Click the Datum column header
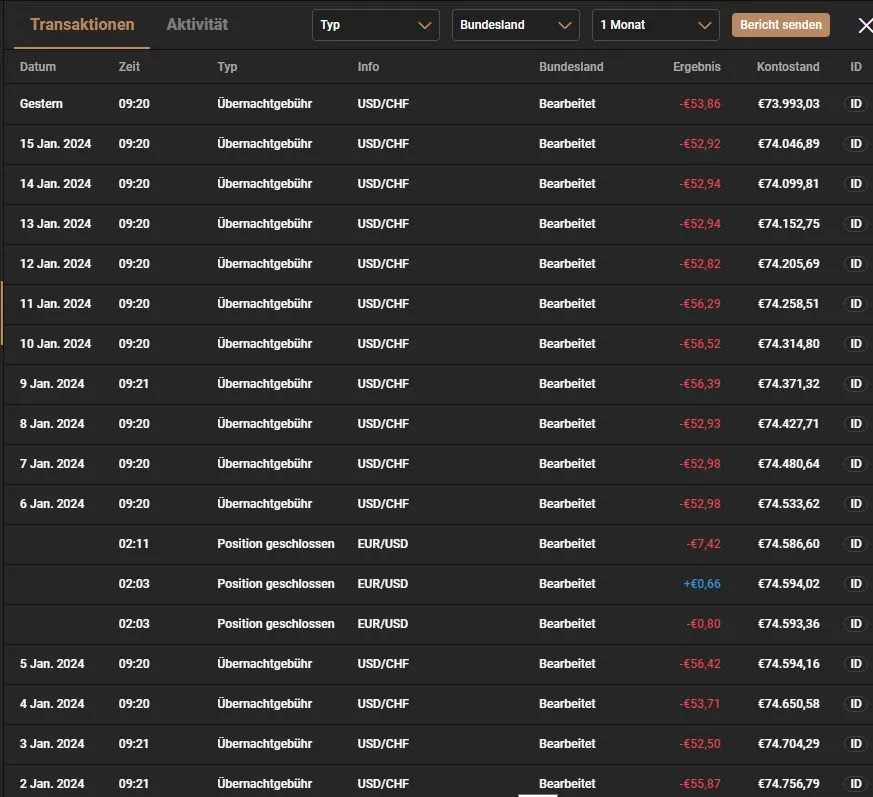Viewport: 873px width, 797px height. pos(38,67)
